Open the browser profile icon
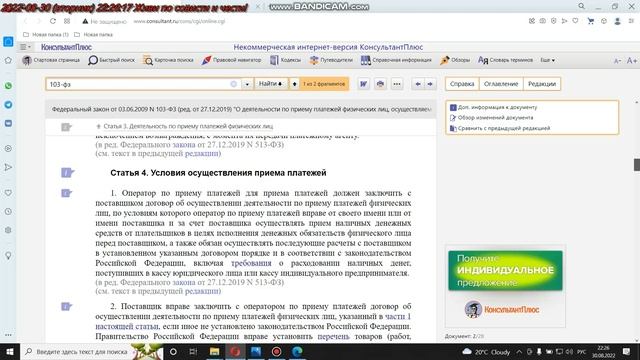Screen dimensions: 640x360 [618, 21]
